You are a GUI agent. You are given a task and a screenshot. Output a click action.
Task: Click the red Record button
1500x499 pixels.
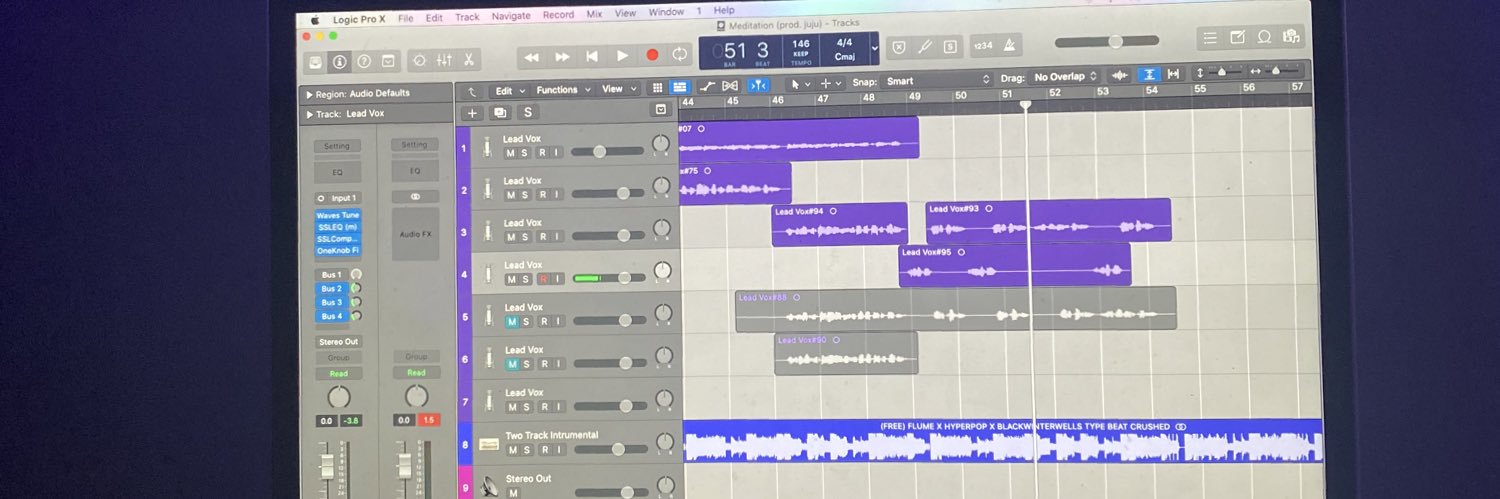point(652,55)
